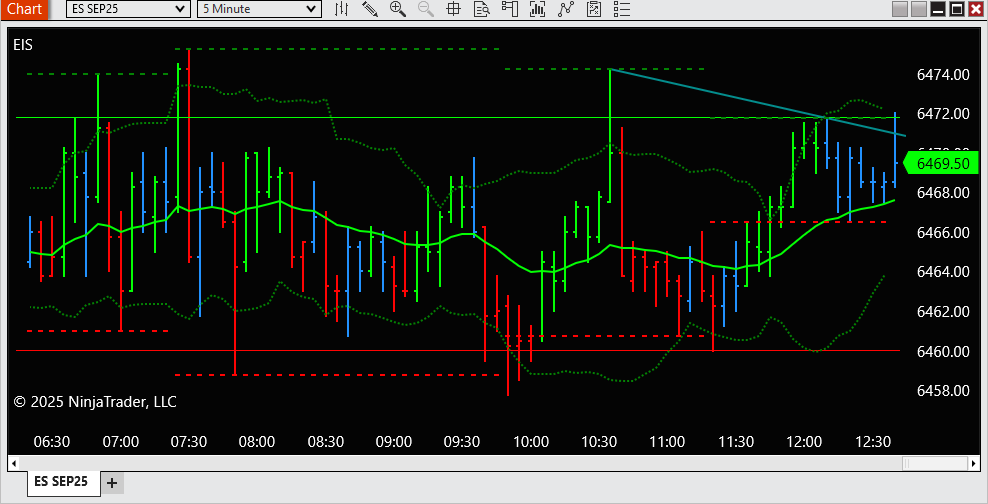Viewport: 988px width, 504px height.
Task: Open the ES SEP25 instrument dropdown
Action: tap(128, 9)
